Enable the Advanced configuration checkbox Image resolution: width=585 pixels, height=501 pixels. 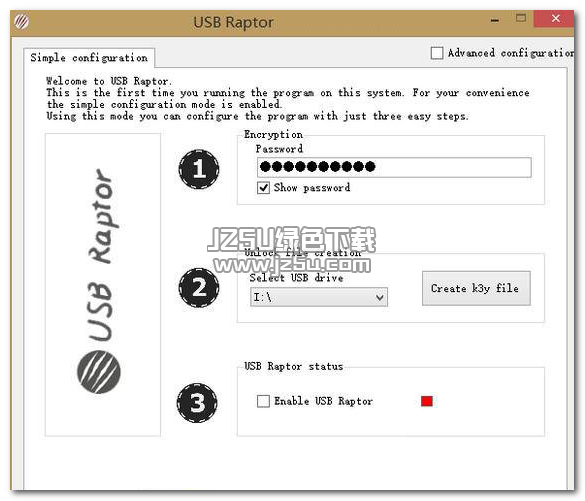[437, 53]
